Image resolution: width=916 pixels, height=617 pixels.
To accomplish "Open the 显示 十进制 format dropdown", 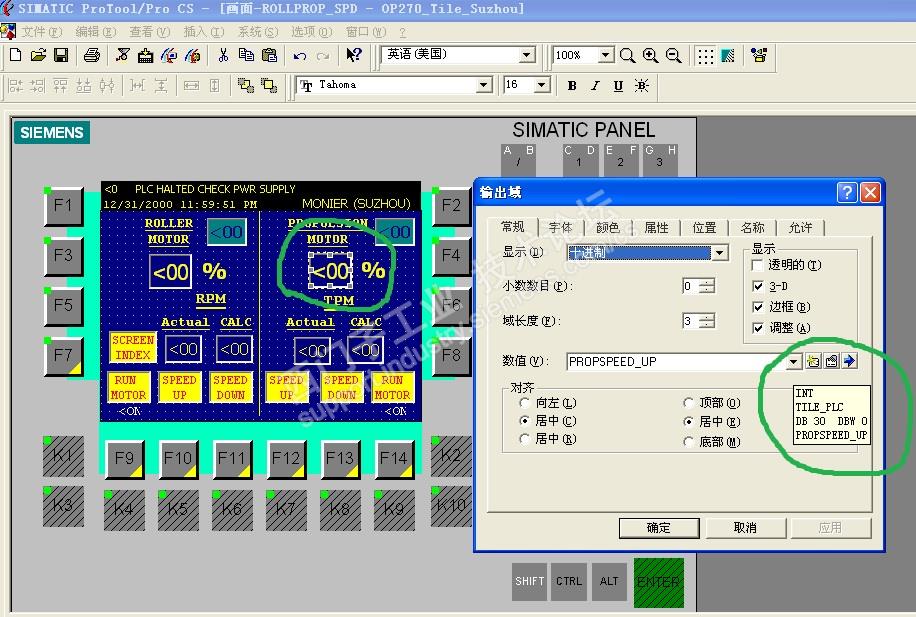I will [x=720, y=253].
